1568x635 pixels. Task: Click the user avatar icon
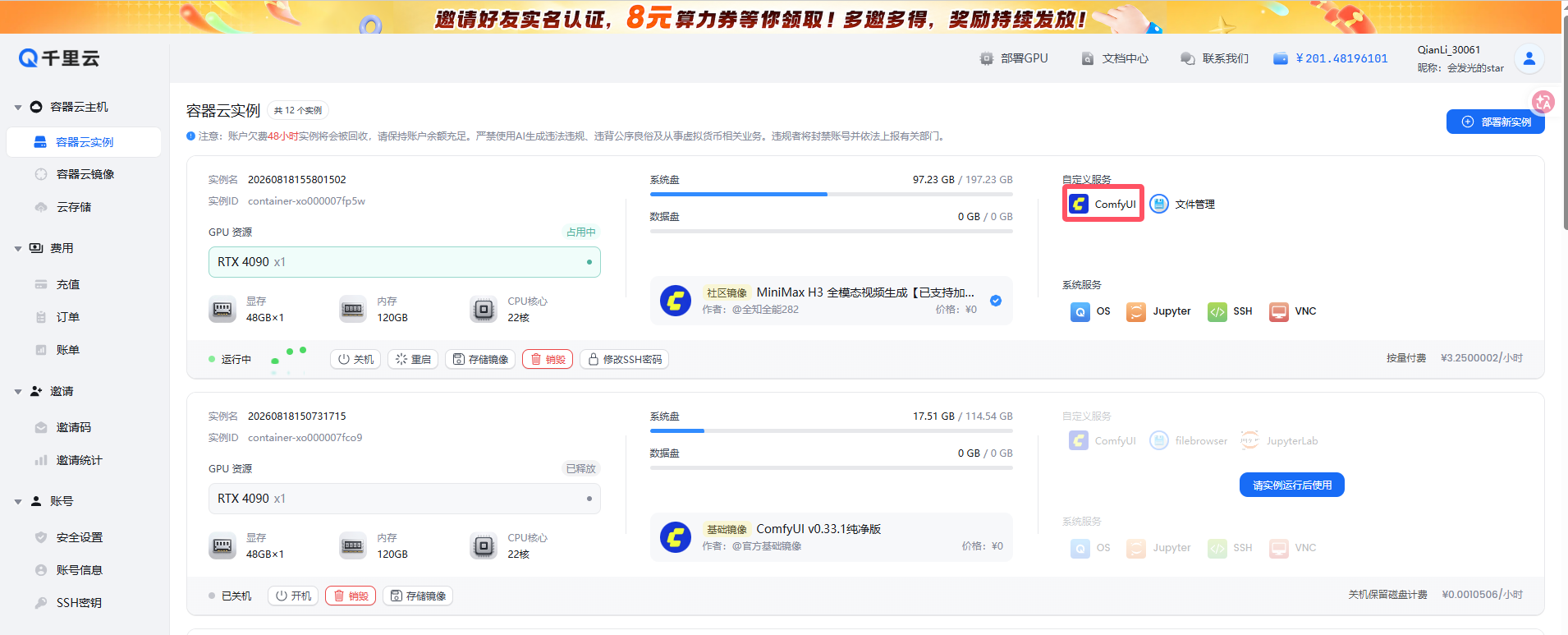click(1529, 58)
